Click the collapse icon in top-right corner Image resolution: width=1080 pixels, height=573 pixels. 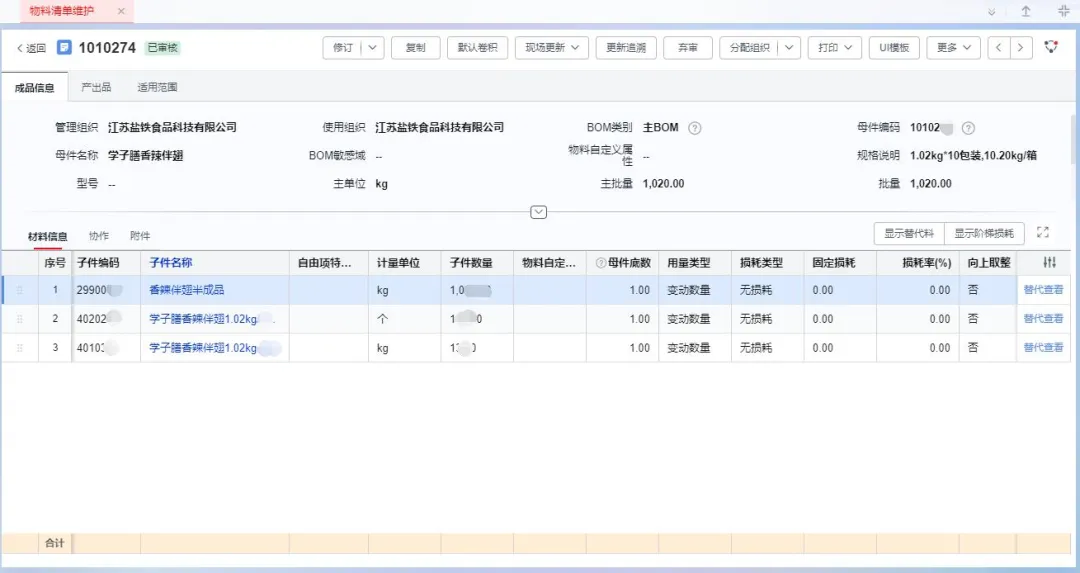1063,11
